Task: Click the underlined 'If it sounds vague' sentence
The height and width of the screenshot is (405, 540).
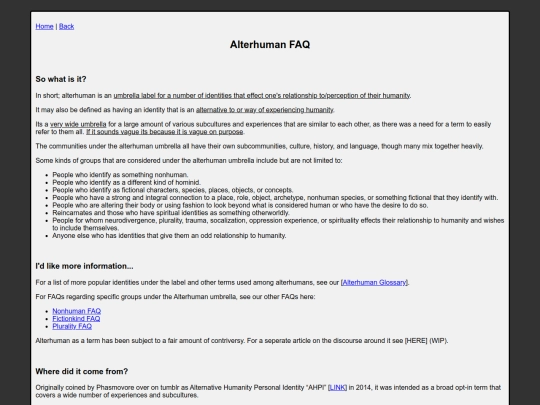Action: pos(165,132)
